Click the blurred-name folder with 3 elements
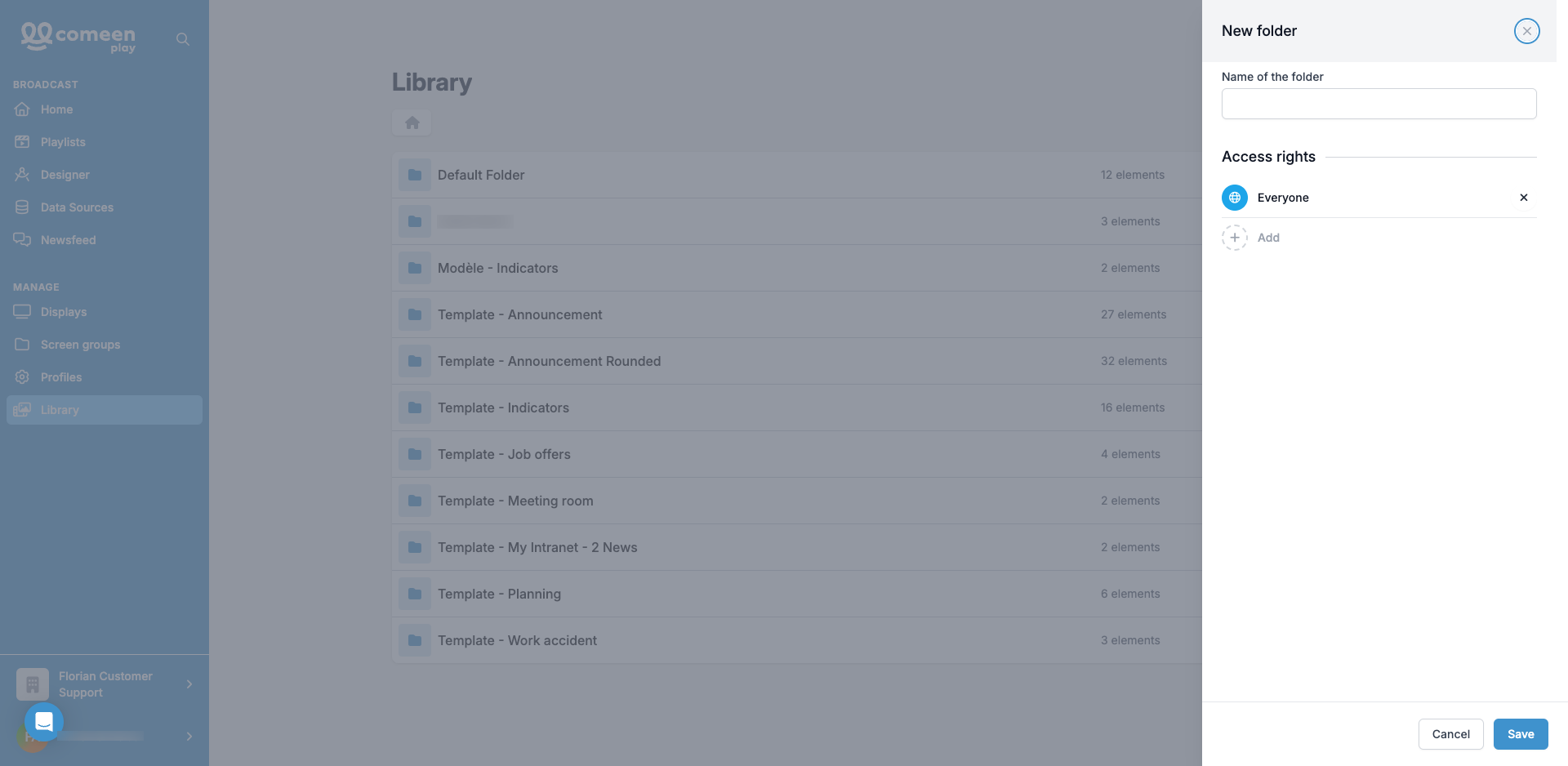 tap(797, 221)
